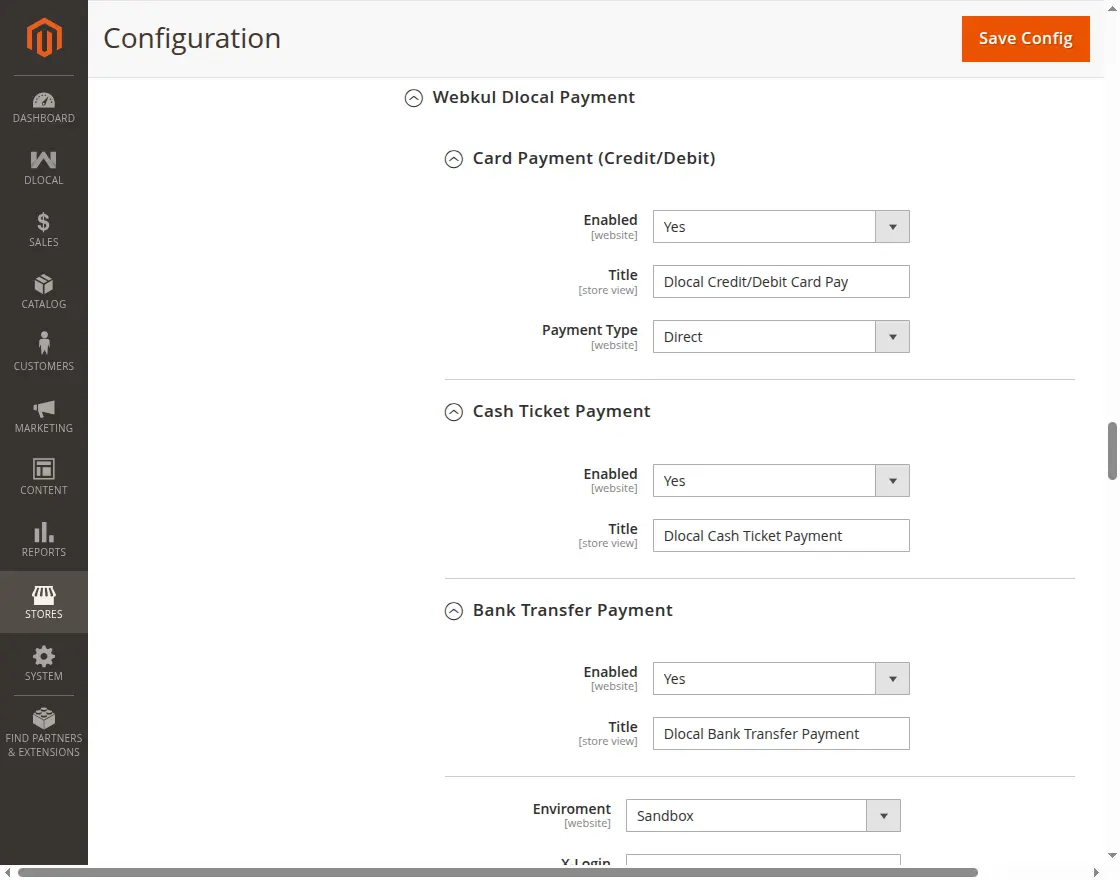Open Card Payment Enabled dropdown

(x=780, y=227)
